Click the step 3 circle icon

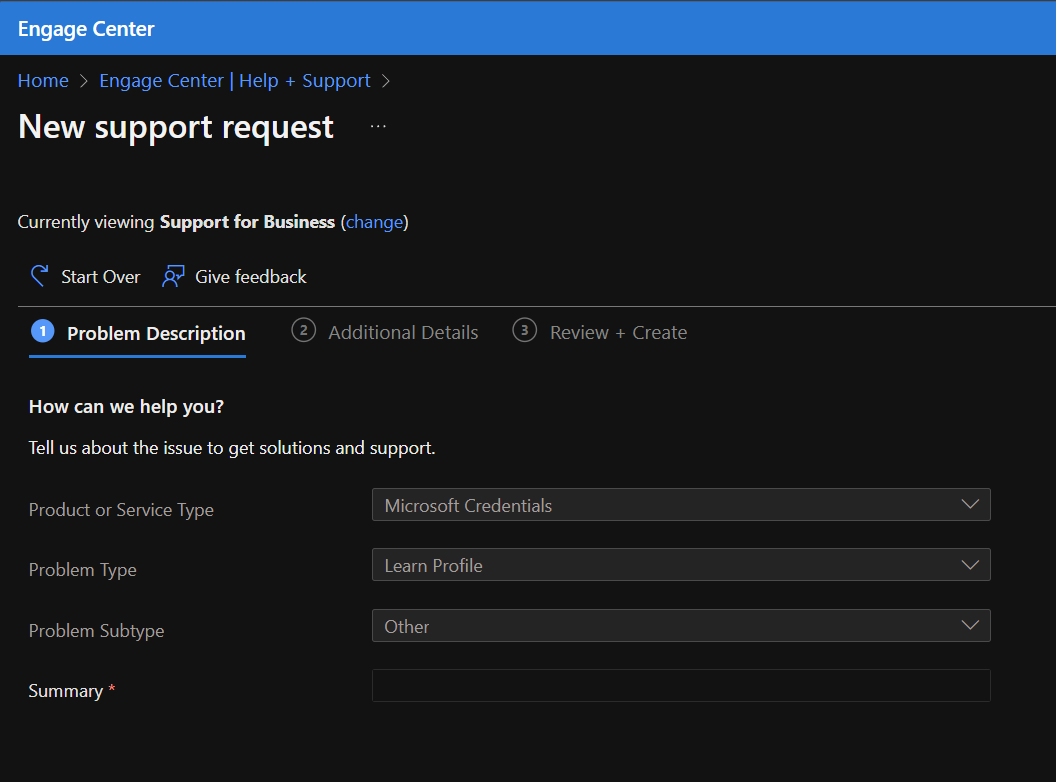click(x=525, y=331)
